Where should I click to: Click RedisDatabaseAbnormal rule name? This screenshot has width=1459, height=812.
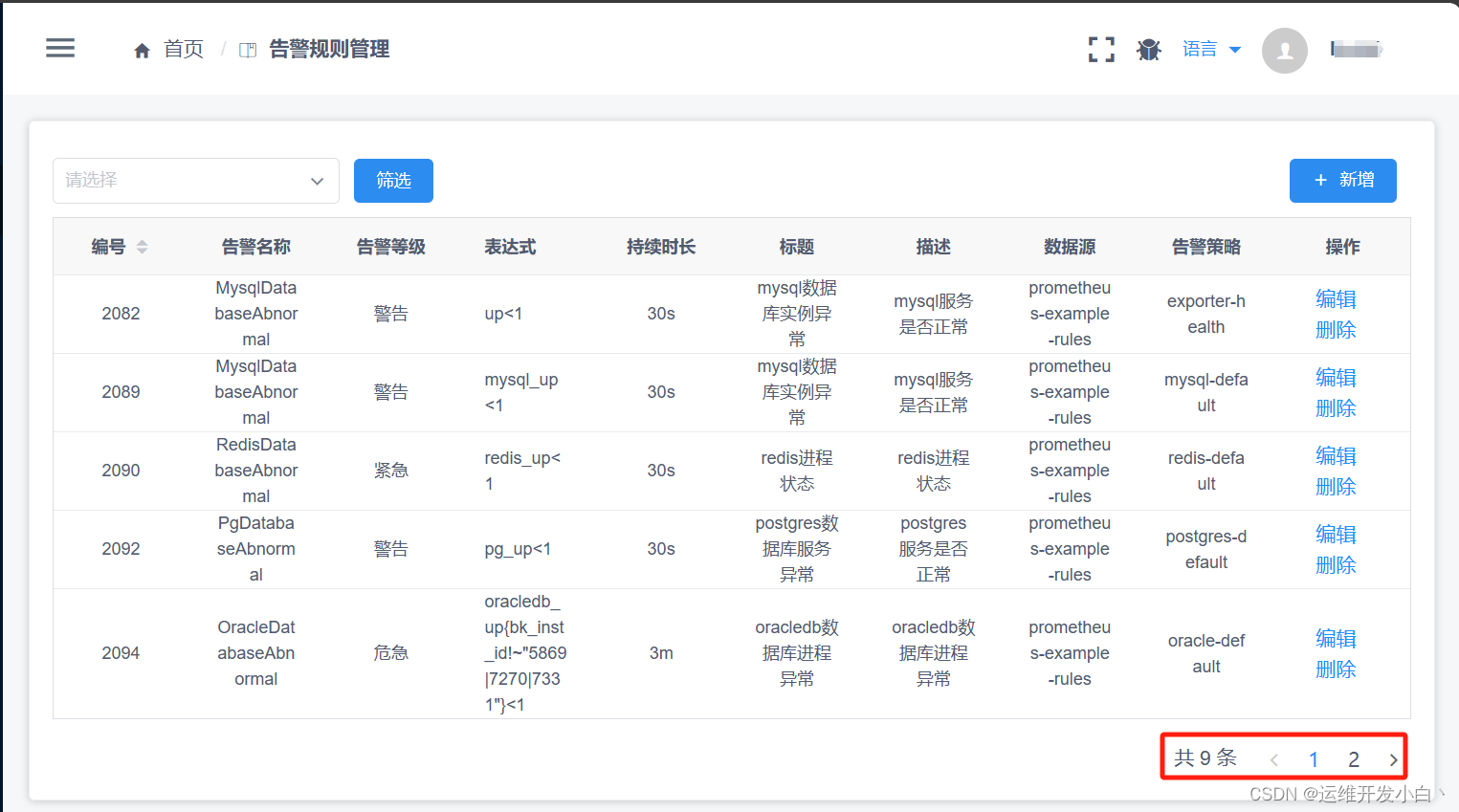pos(256,471)
